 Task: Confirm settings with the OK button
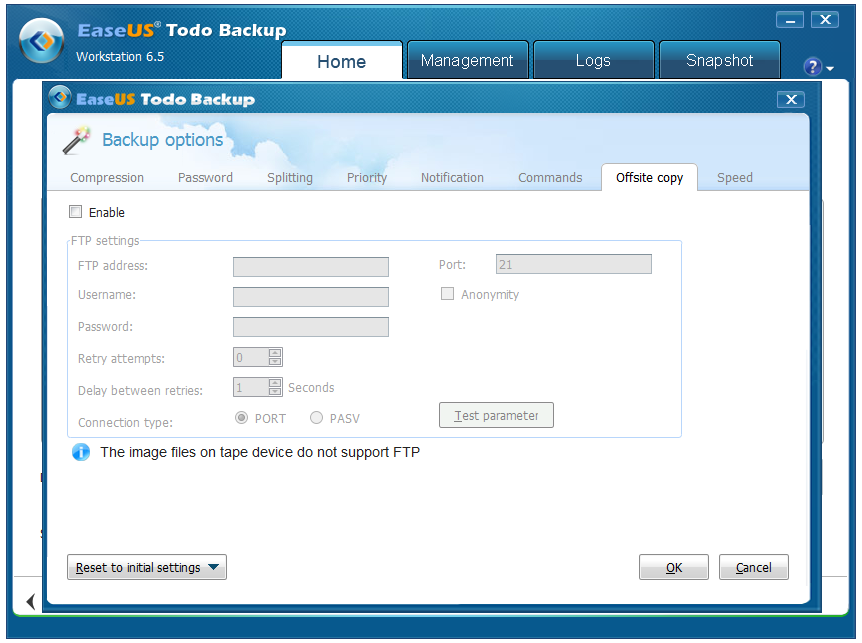pos(673,567)
